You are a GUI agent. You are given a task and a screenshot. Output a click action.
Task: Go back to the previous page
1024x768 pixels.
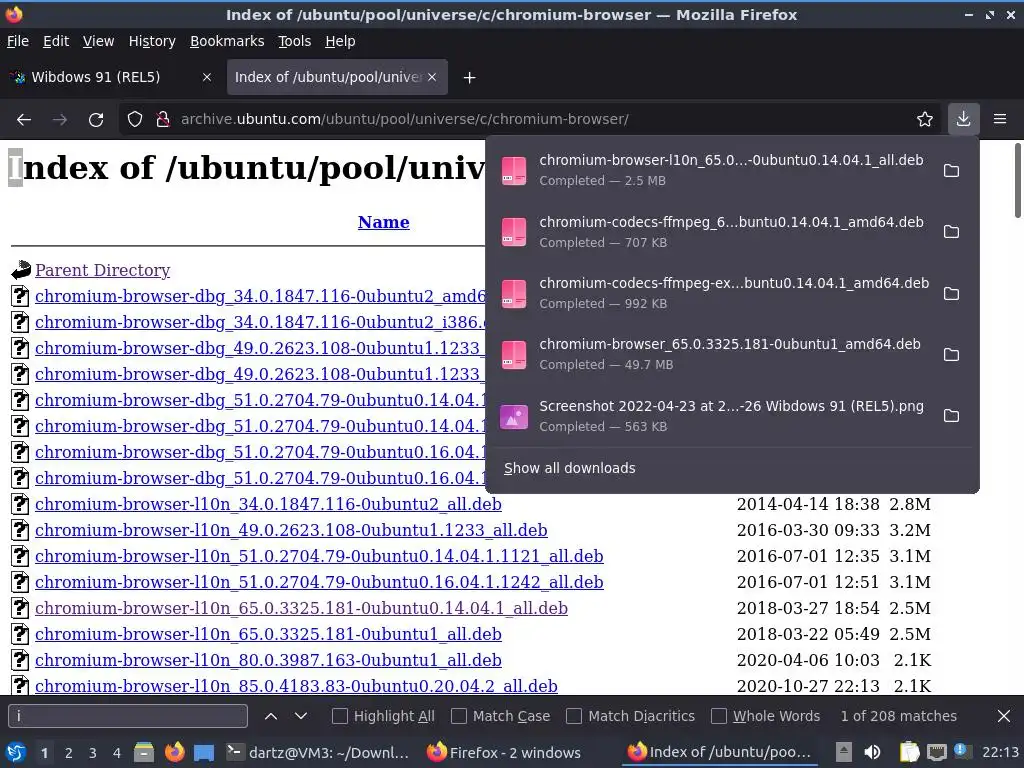coord(24,120)
